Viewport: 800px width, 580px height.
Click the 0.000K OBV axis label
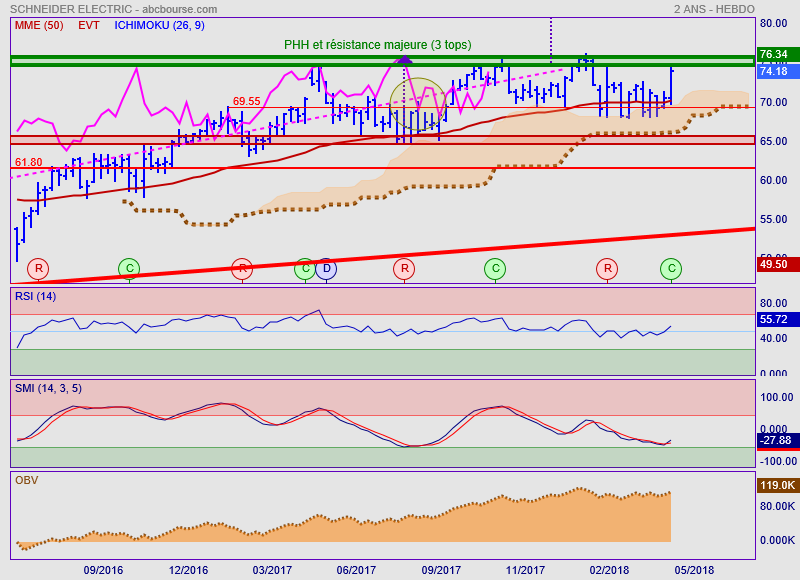click(x=777, y=540)
